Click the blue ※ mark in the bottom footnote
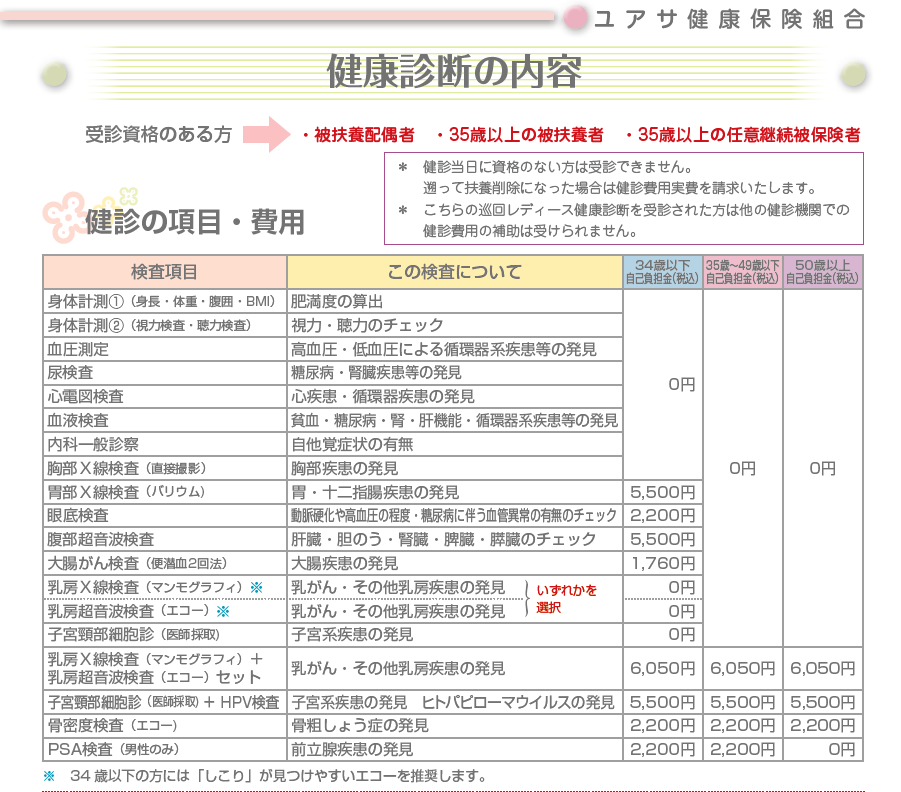Screen dimensions: 901x792 tap(49, 776)
